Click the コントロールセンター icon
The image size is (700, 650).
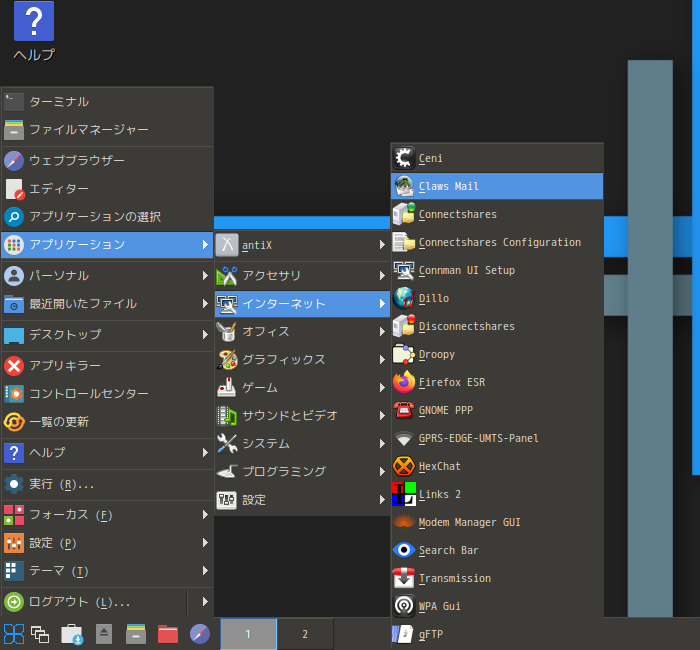point(14,394)
